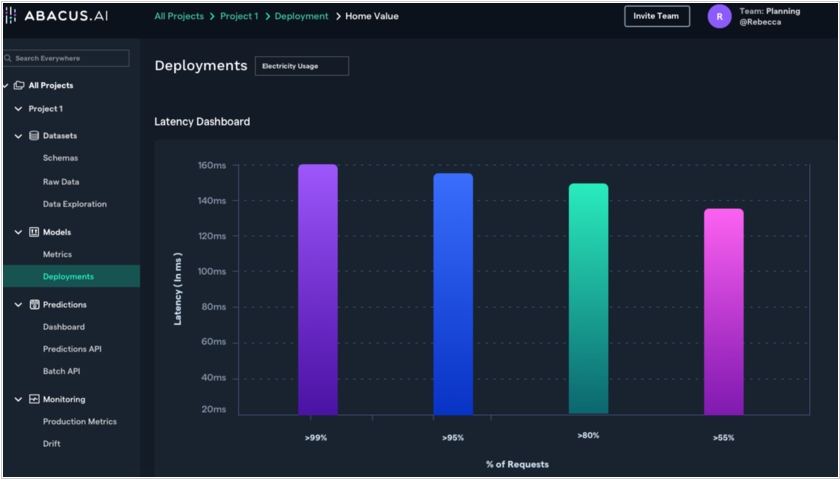
Task: Click the search magnifier icon
Action: pyautogui.click(x=8, y=59)
